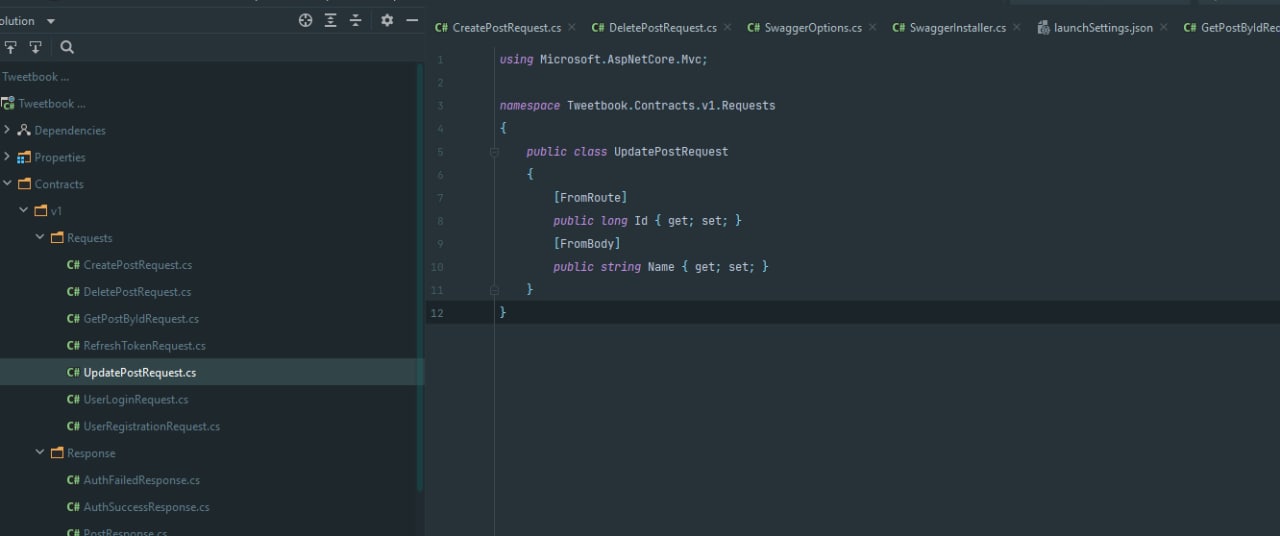
Task: Open the Solution view dropdown arrow
Action: (51, 21)
